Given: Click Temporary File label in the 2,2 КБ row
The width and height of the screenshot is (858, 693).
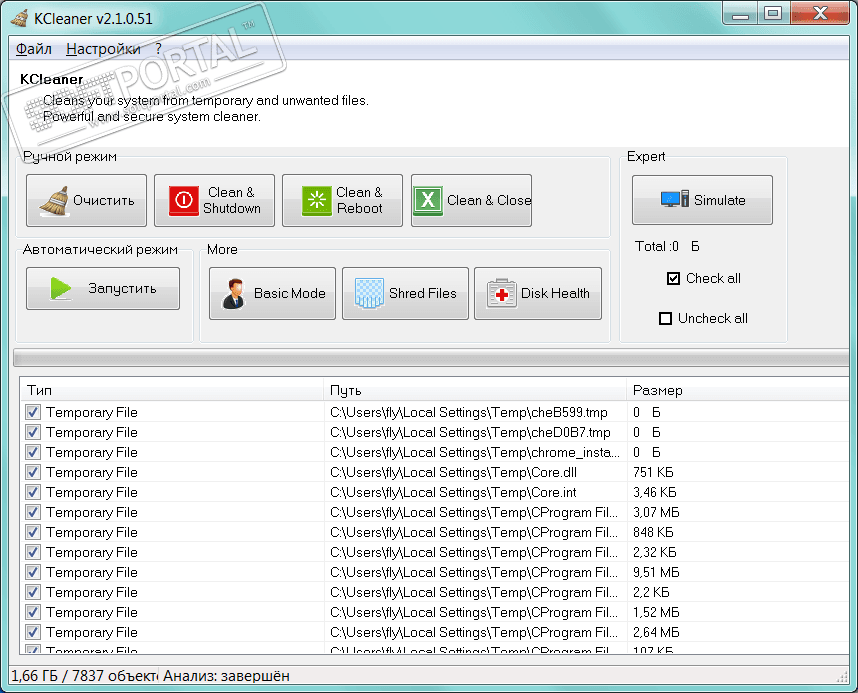Looking at the screenshot, I should coord(92,592).
